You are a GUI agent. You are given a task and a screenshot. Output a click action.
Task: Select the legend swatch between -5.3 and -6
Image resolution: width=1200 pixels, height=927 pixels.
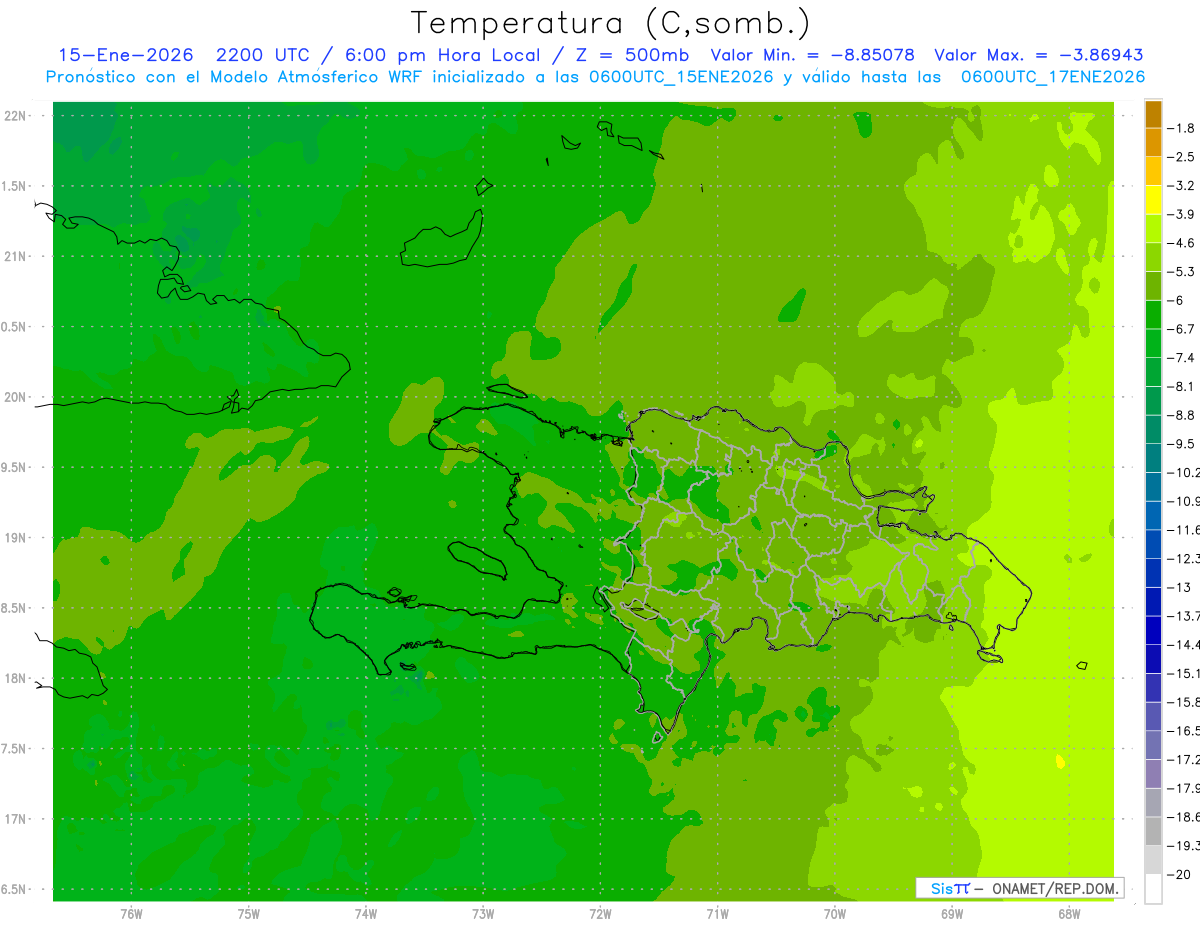click(1153, 286)
